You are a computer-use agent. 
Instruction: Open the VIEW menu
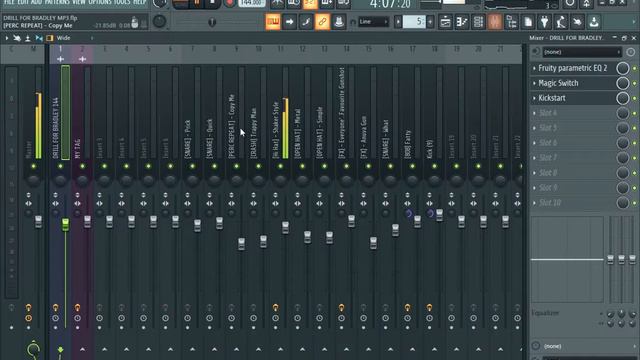click(79, 2)
